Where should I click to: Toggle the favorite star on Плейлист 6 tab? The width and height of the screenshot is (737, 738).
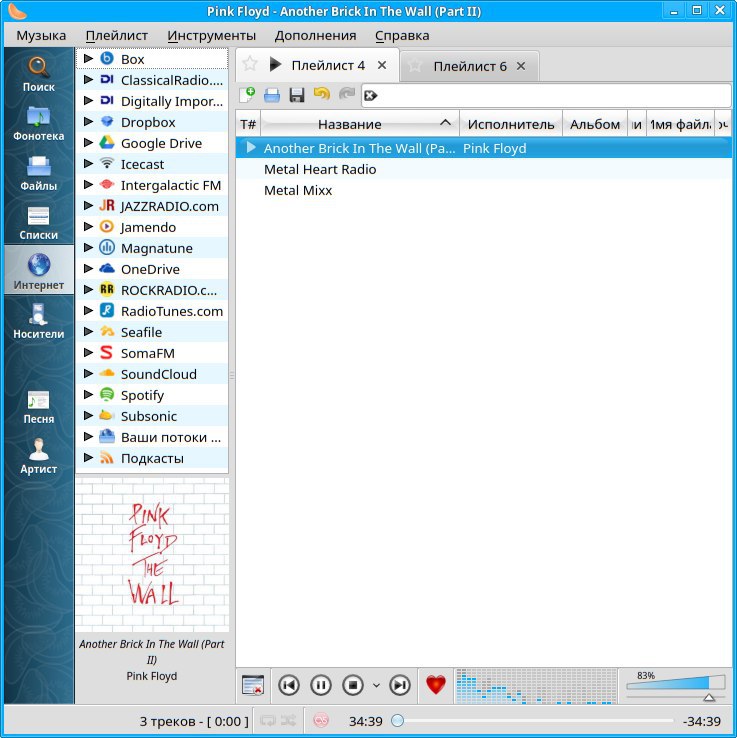(x=415, y=65)
